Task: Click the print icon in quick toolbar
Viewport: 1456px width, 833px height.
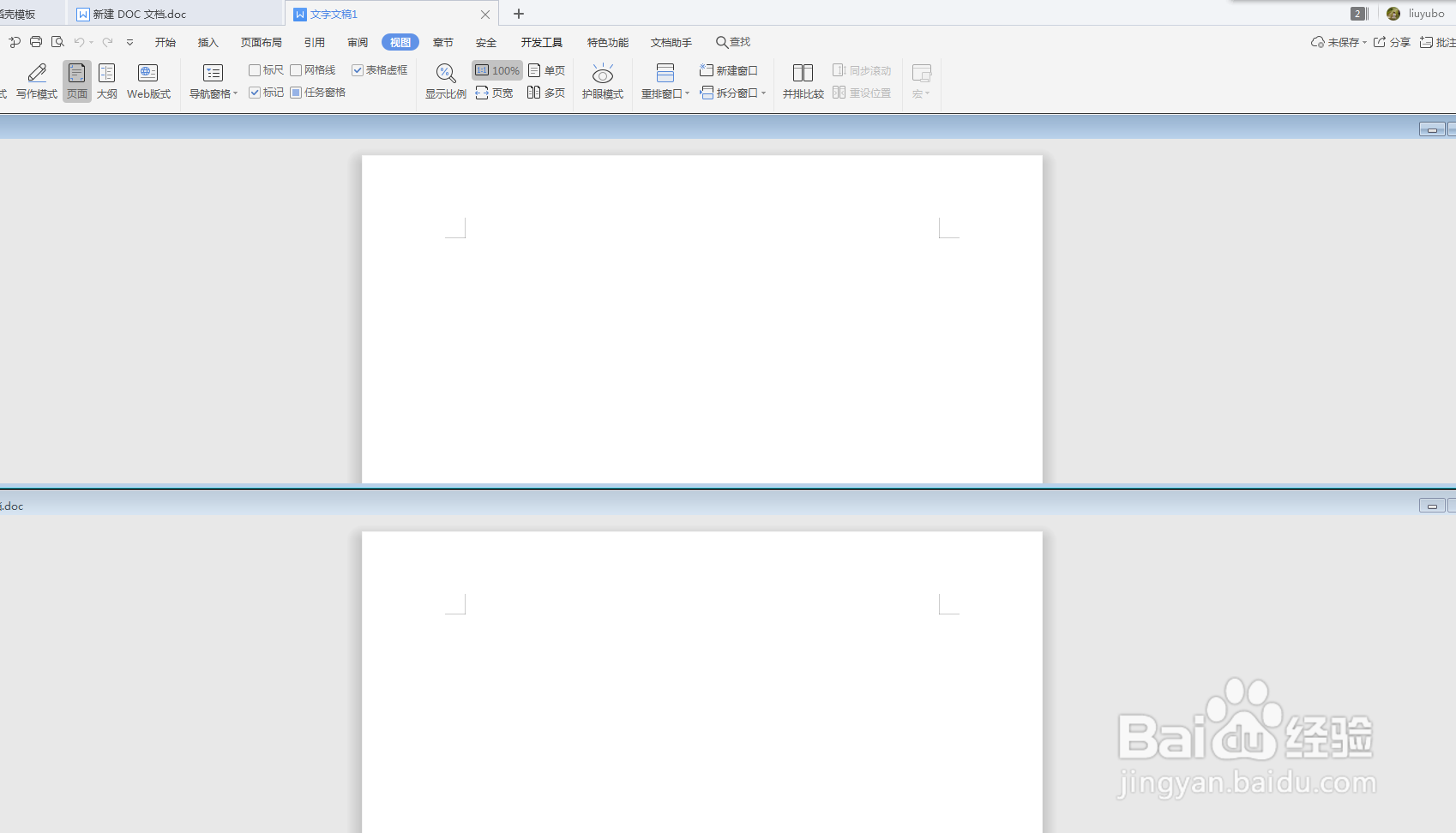Action: tap(36, 42)
